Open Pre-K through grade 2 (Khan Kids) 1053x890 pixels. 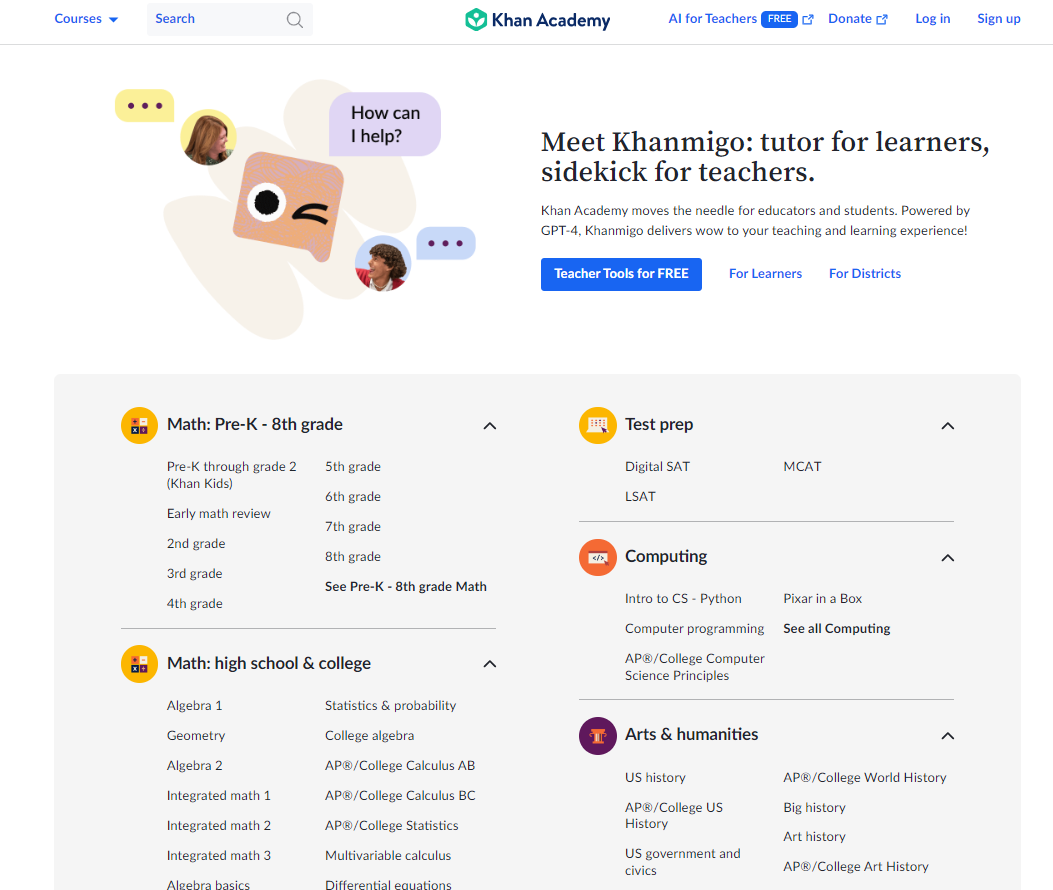[232, 475]
